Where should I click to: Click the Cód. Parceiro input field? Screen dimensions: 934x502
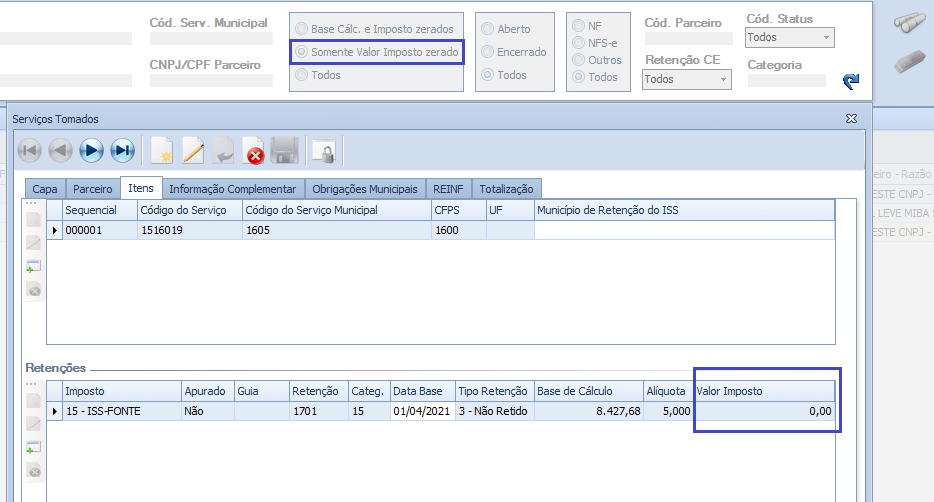click(x=683, y=39)
